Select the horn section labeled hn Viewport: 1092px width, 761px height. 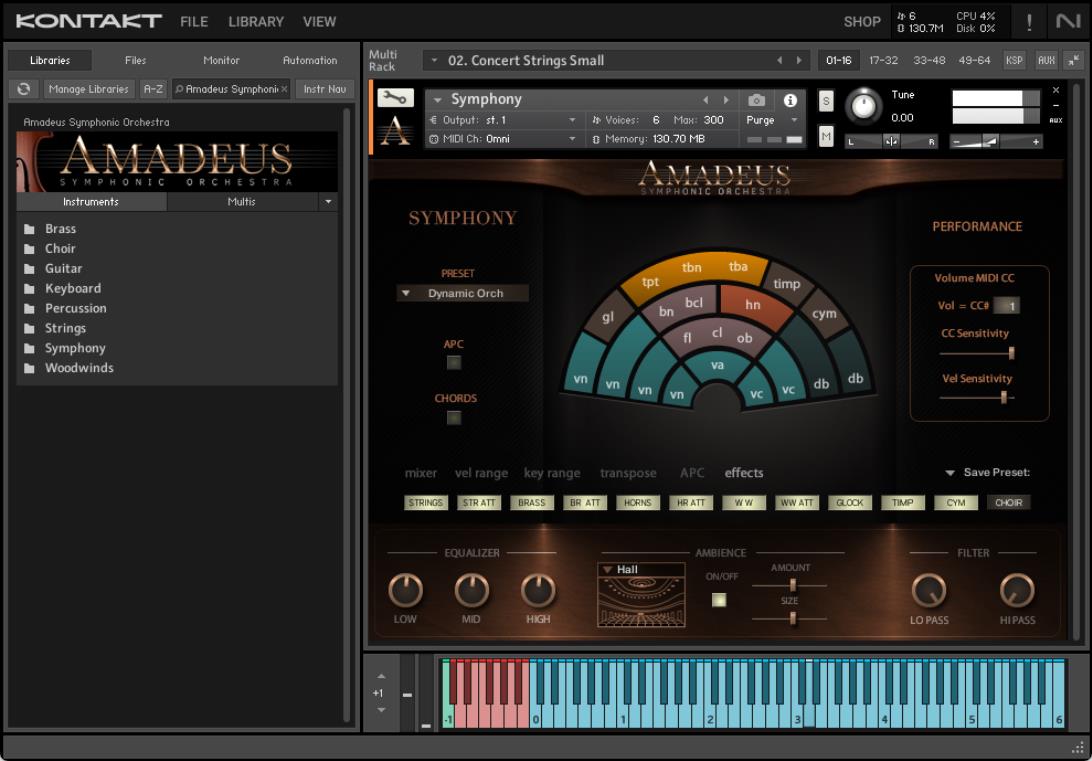[753, 305]
